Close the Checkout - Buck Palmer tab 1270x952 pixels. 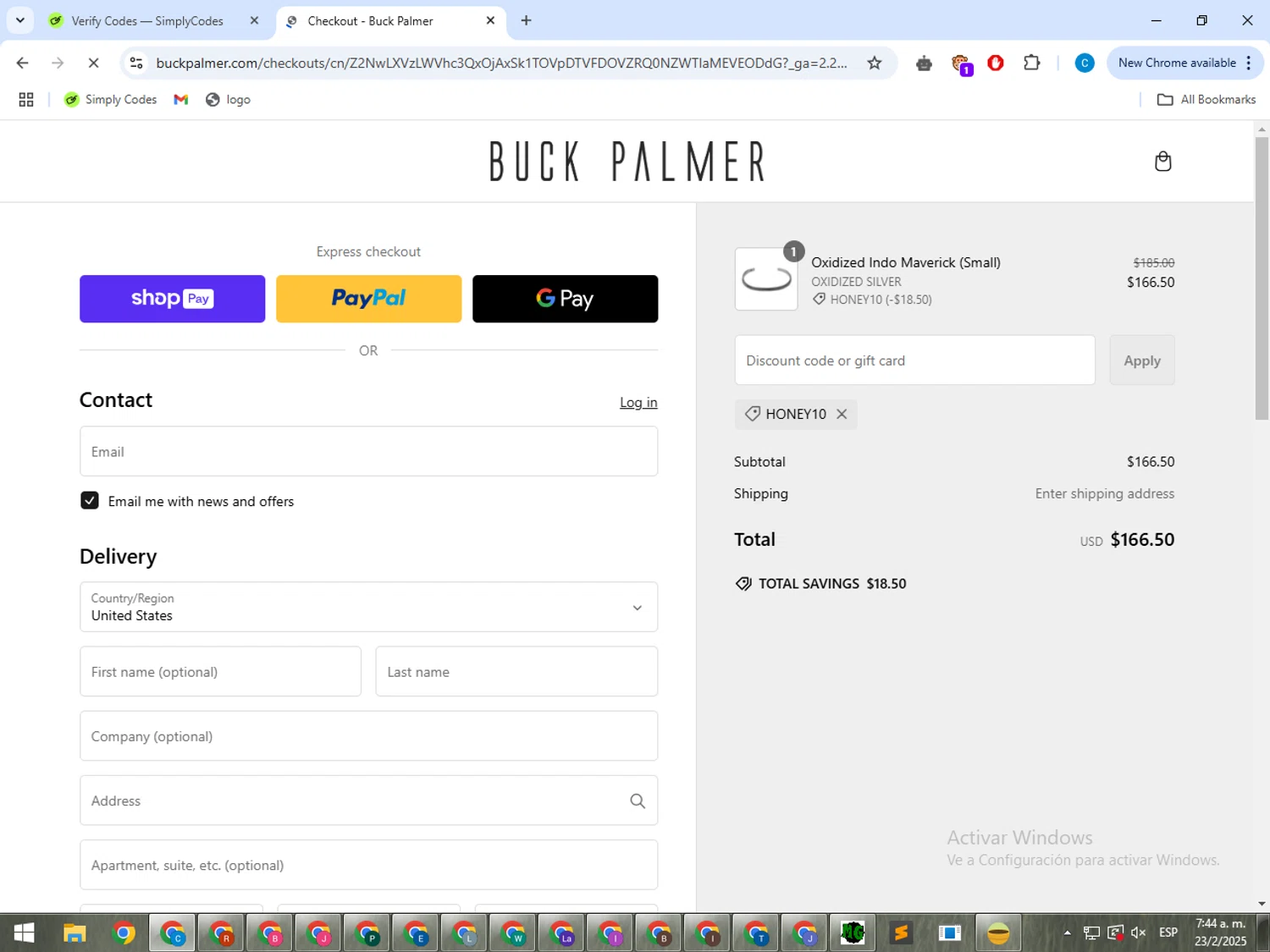click(x=490, y=21)
